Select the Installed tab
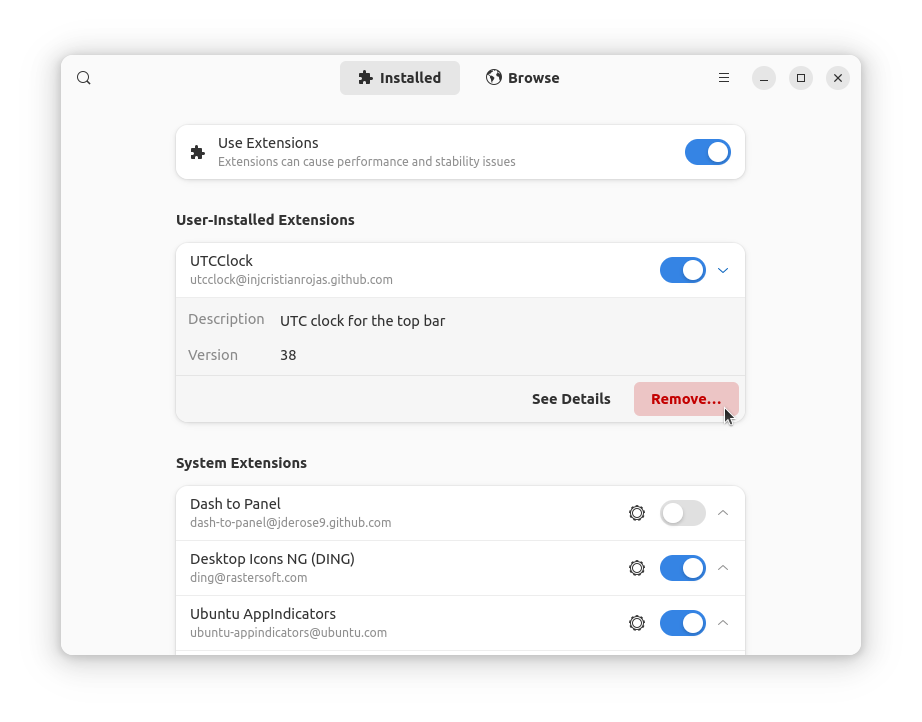922x722 pixels. pyautogui.click(x=400, y=78)
